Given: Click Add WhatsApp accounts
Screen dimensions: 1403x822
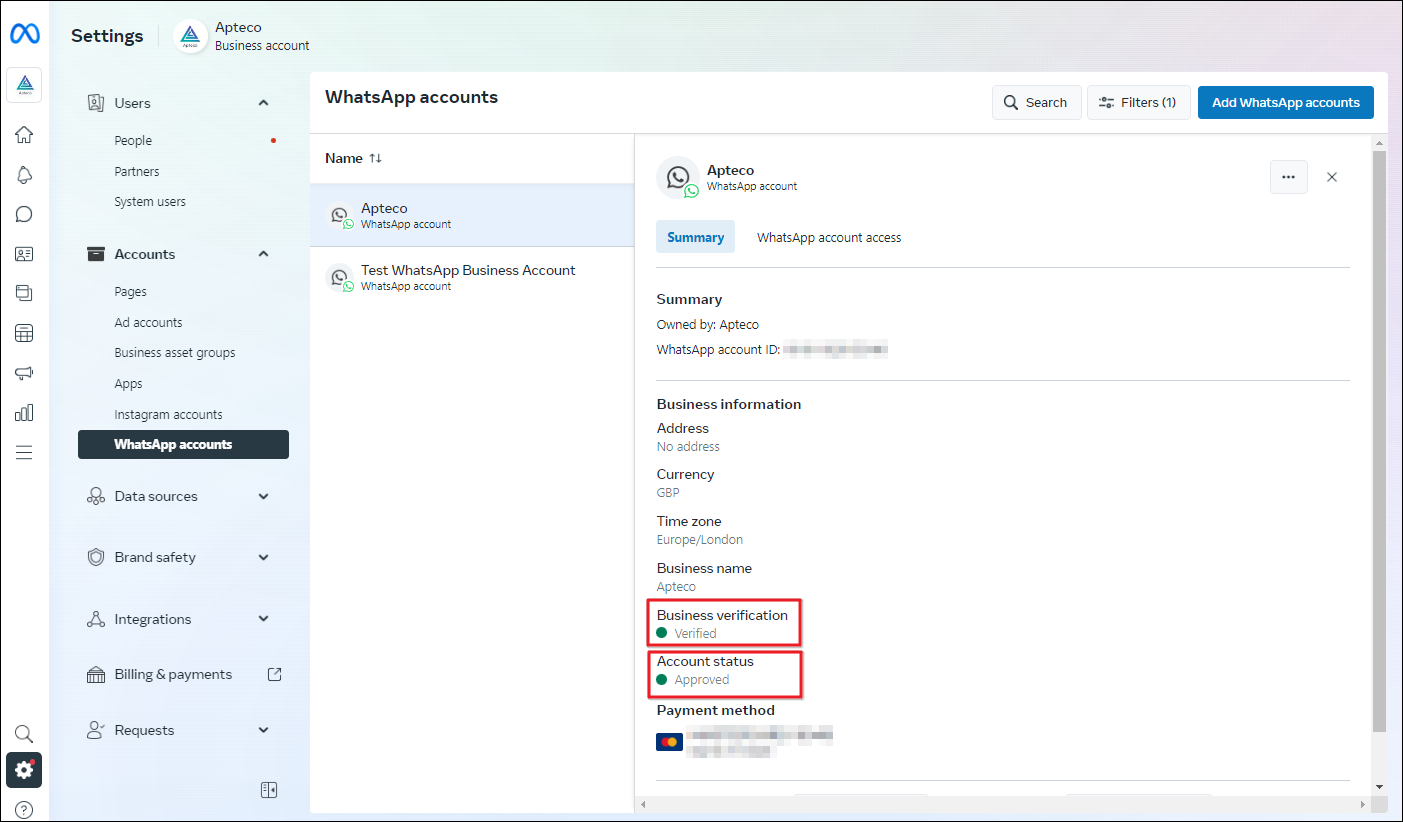Looking at the screenshot, I should [1286, 102].
